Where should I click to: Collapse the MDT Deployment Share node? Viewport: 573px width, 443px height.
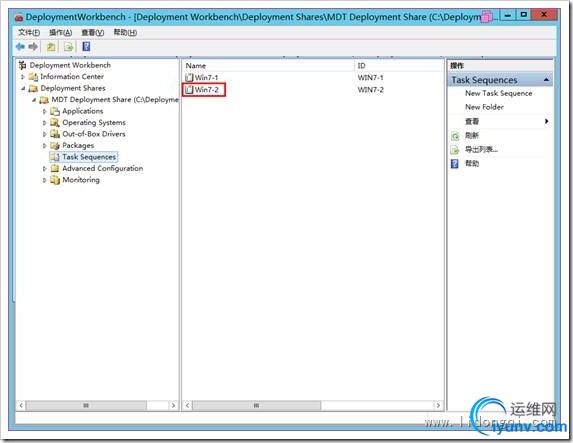pos(34,100)
